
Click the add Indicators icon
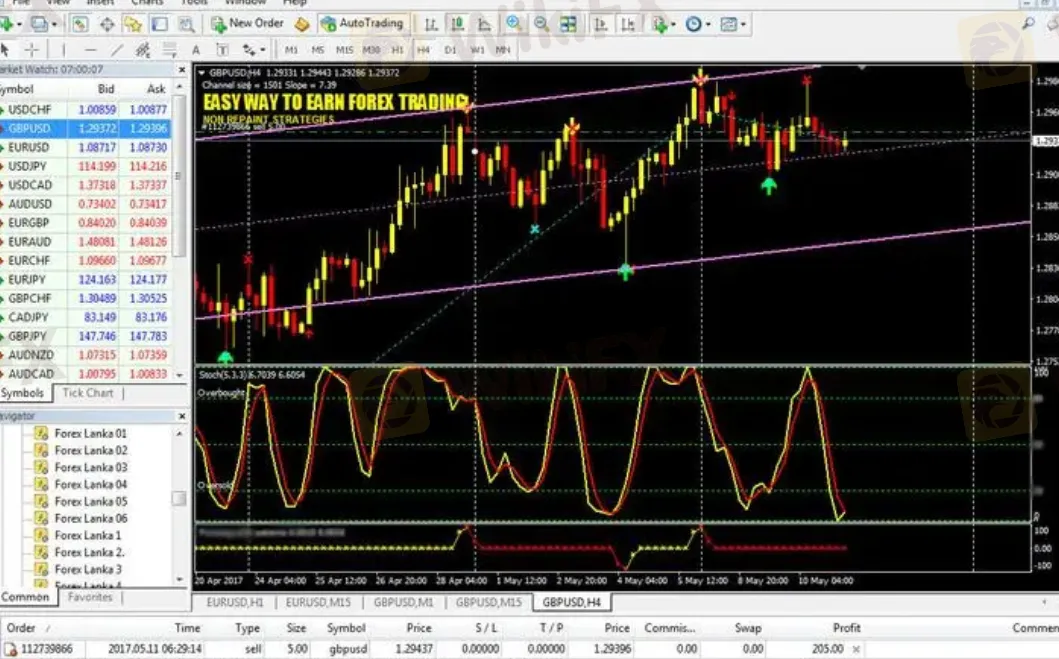point(659,25)
